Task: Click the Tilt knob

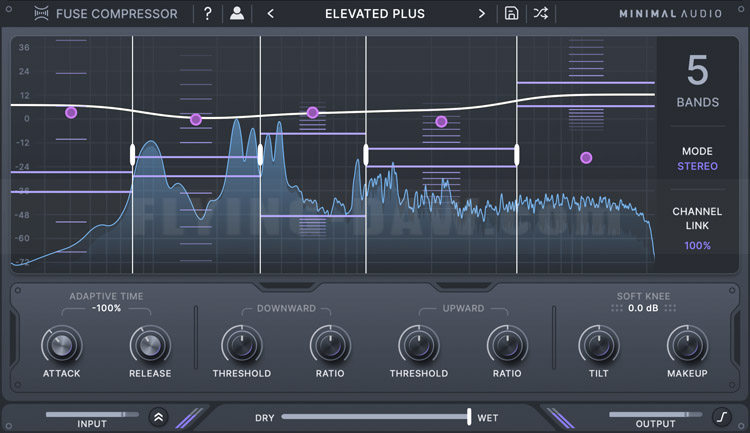Action: [x=599, y=345]
